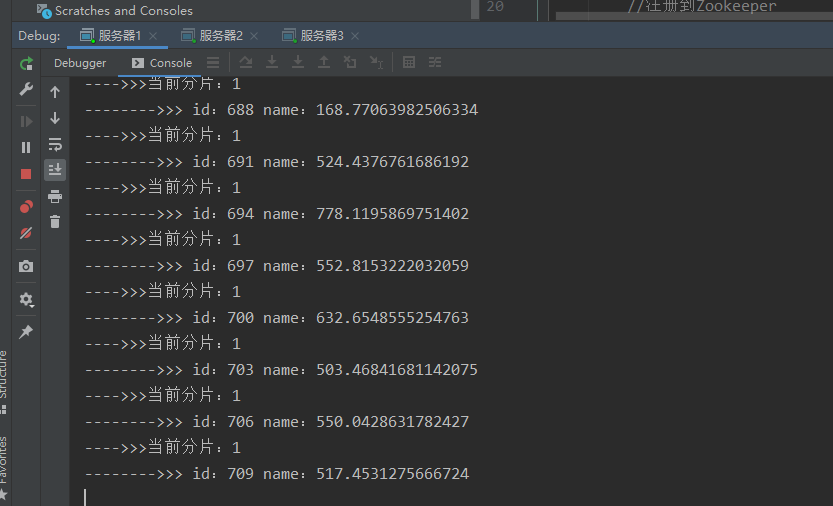This screenshot has width=833, height=506.
Task: Click the Run to Cursor icon
Action: click(x=376, y=63)
